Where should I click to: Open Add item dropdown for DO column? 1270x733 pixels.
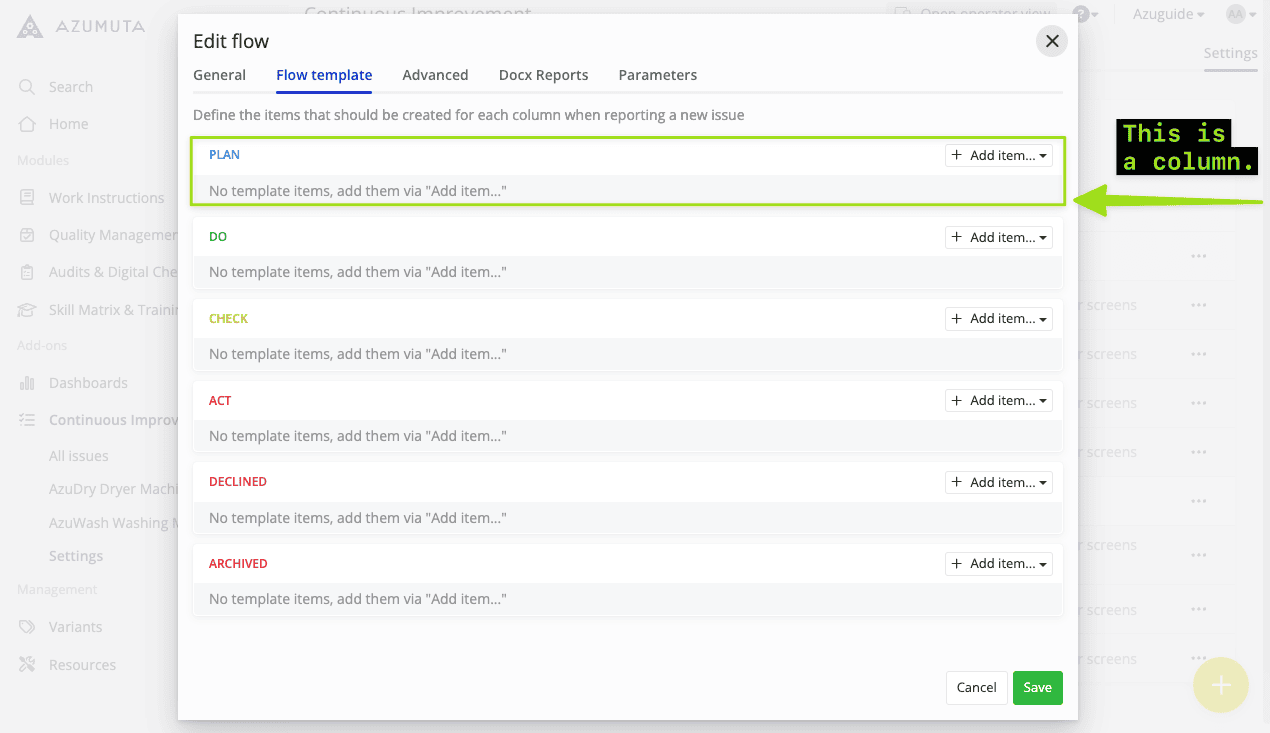coord(998,238)
